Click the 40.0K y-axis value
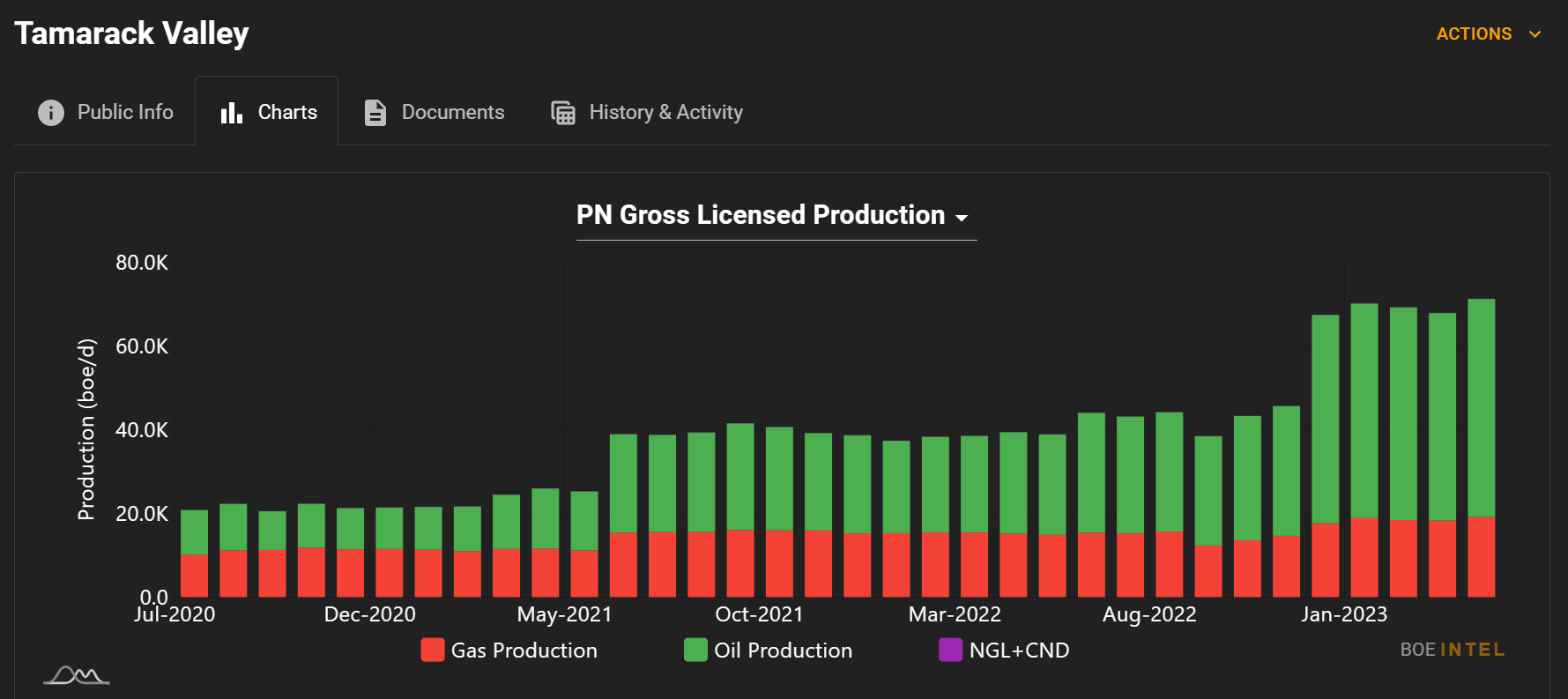Viewport: 1568px width, 699px height. click(142, 430)
